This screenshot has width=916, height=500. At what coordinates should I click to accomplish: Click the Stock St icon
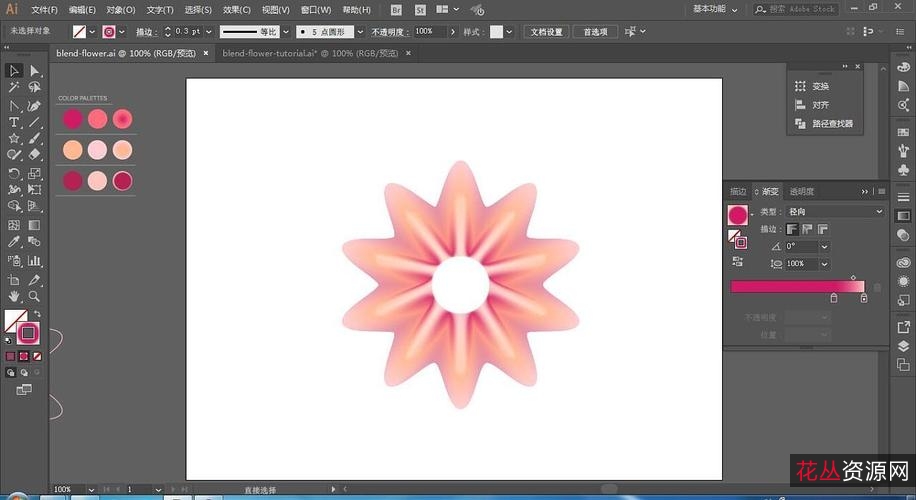click(420, 10)
